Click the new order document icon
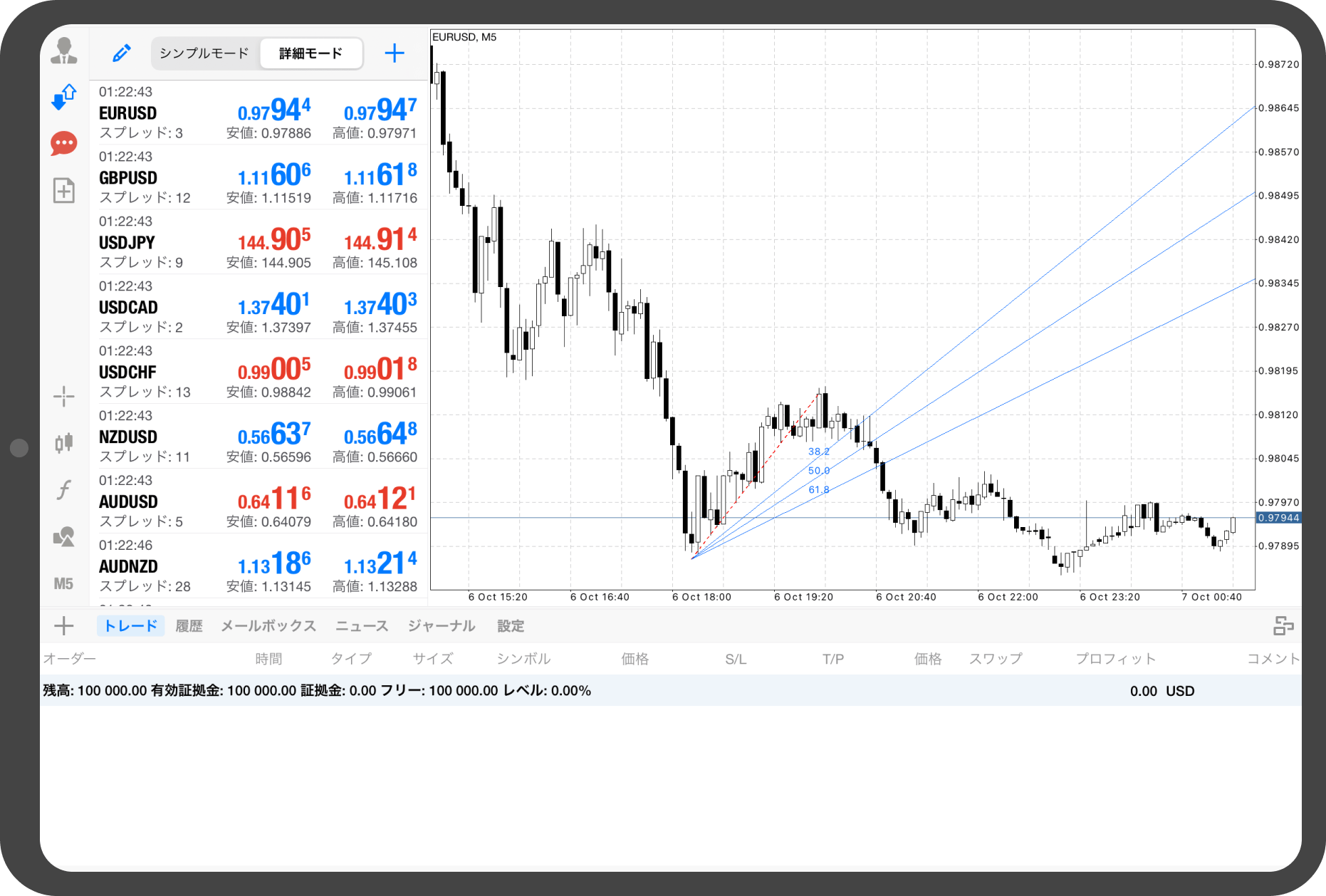 tap(64, 191)
